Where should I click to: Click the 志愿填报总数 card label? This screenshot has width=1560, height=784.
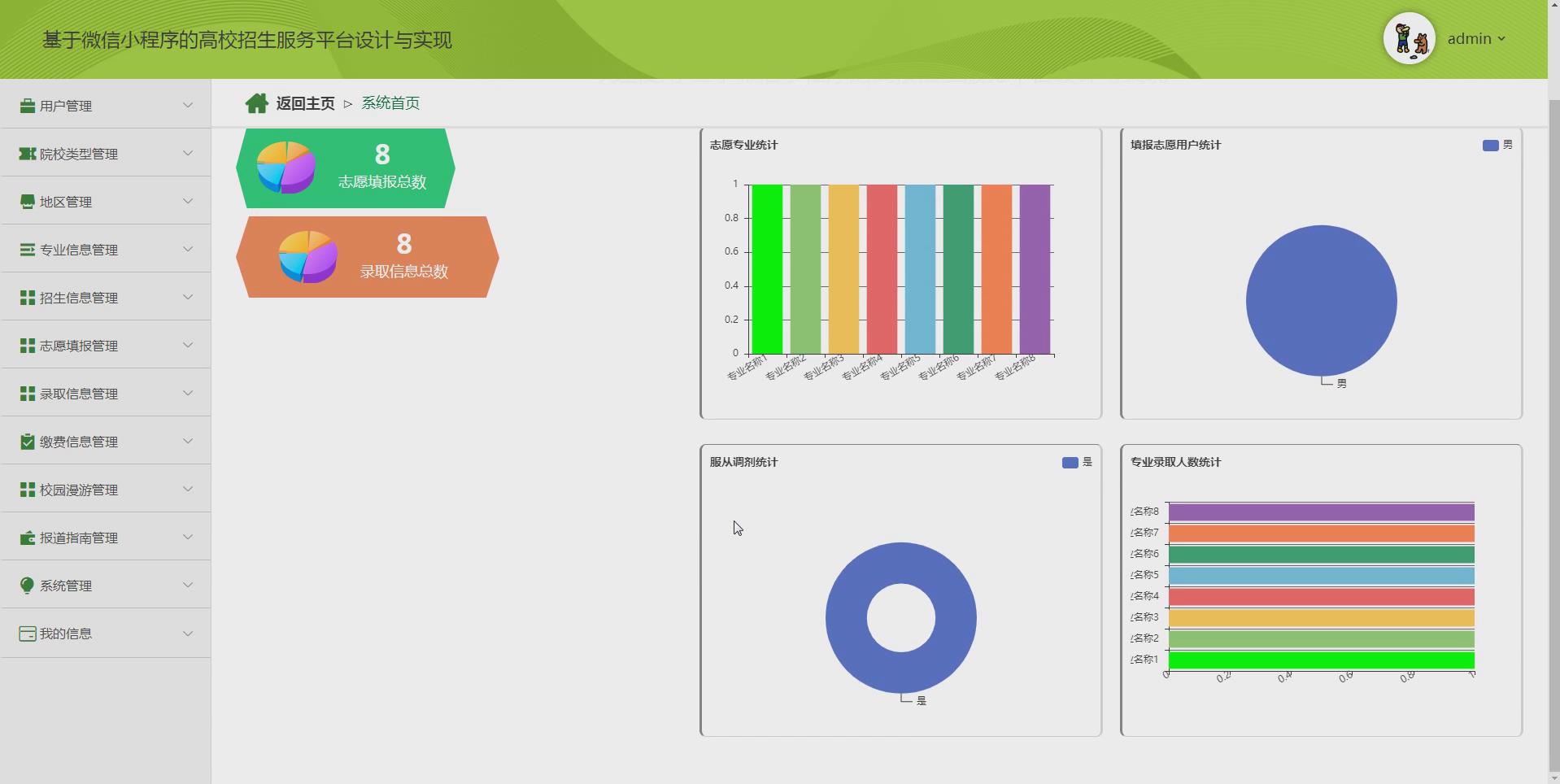382,182
